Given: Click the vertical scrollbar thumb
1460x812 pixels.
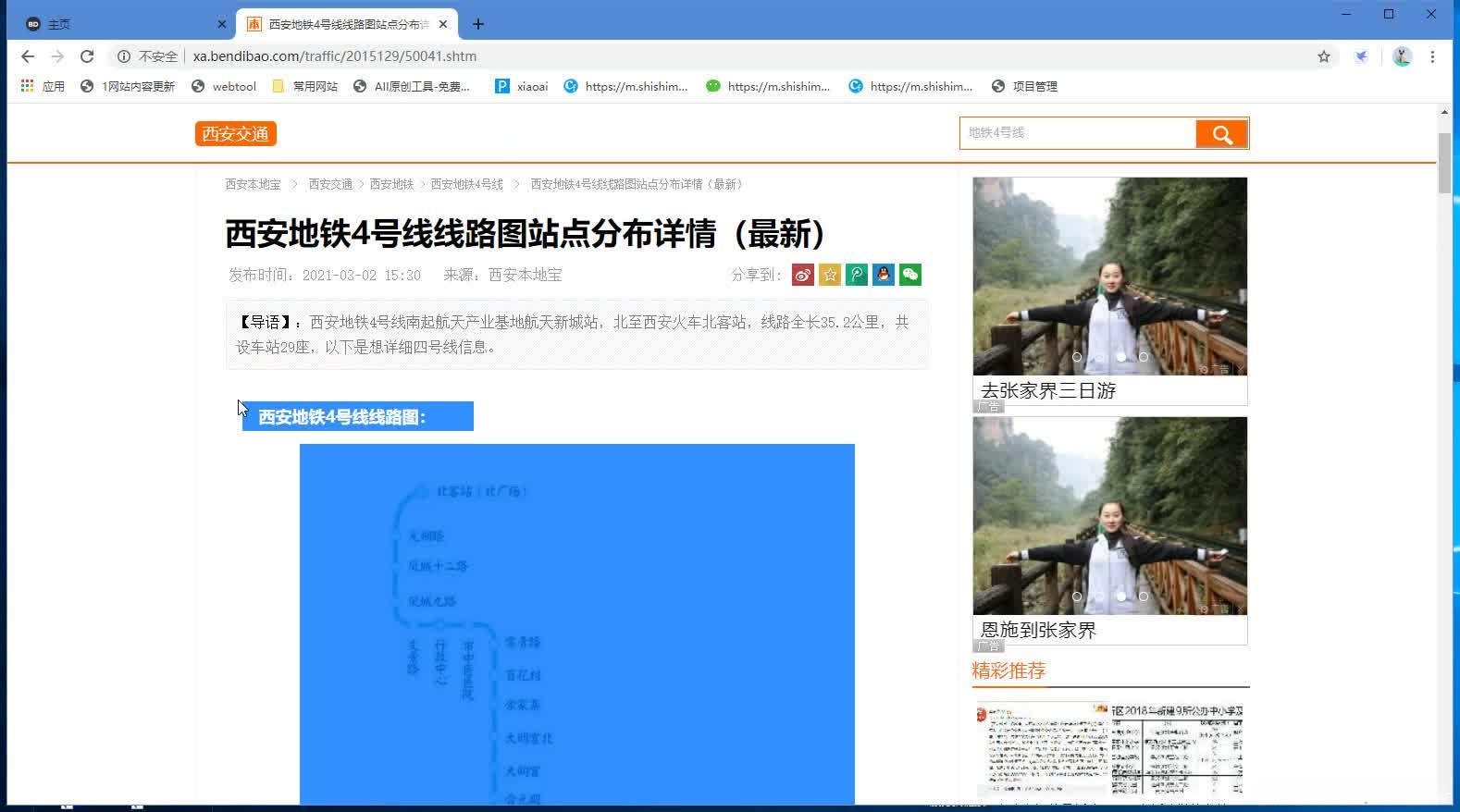Looking at the screenshot, I should click(1444, 163).
